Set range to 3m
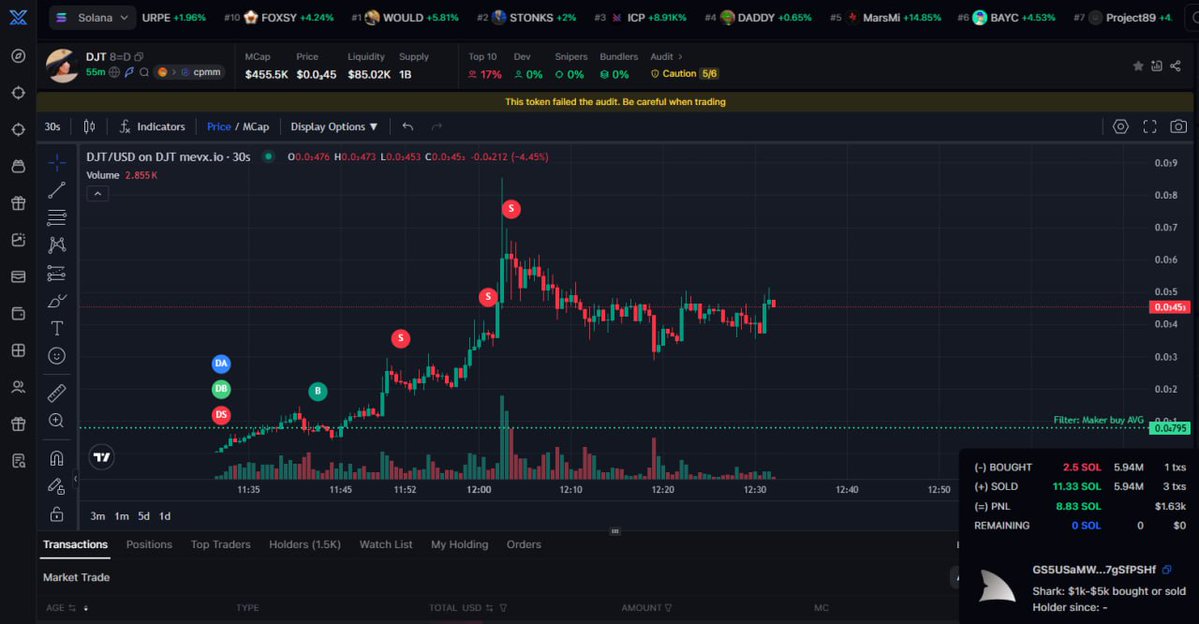Screen dimensions: 1199x624 tap(98, 516)
